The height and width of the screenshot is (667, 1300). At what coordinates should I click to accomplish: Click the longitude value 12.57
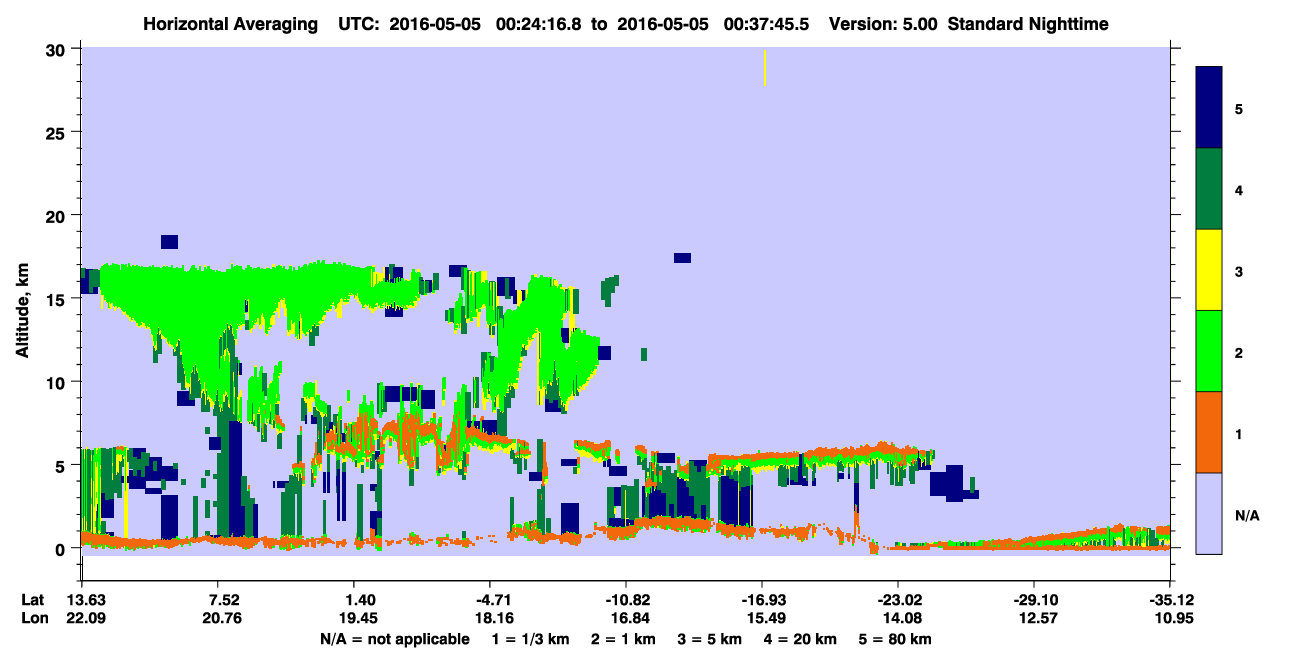coord(1037,618)
